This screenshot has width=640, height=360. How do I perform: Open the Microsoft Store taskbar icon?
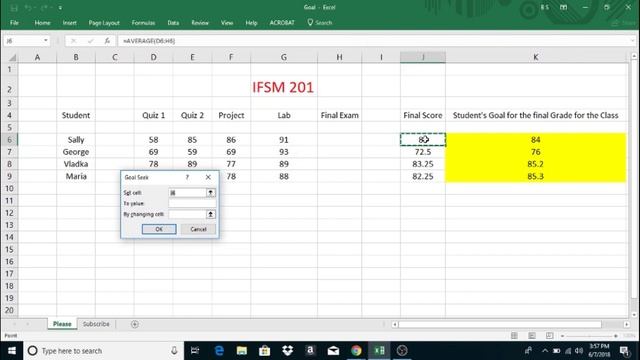[x=264, y=351]
